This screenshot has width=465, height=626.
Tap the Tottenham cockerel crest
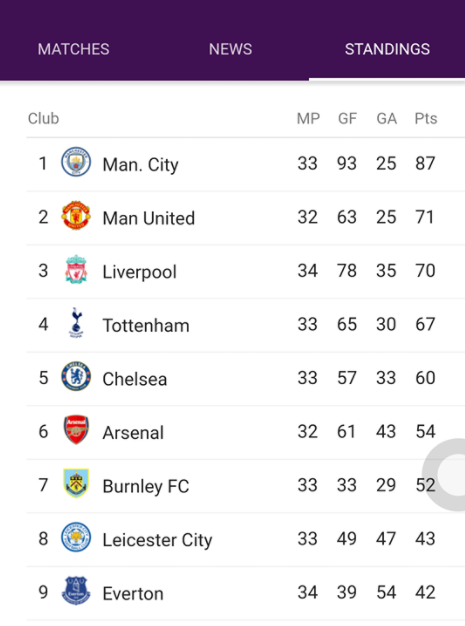(76, 323)
